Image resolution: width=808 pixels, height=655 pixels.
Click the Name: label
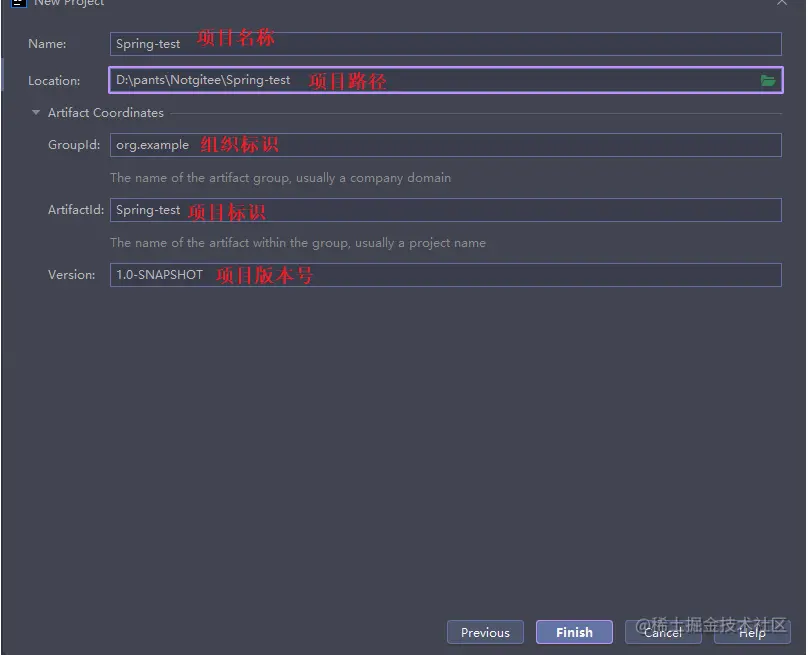[x=47, y=44]
